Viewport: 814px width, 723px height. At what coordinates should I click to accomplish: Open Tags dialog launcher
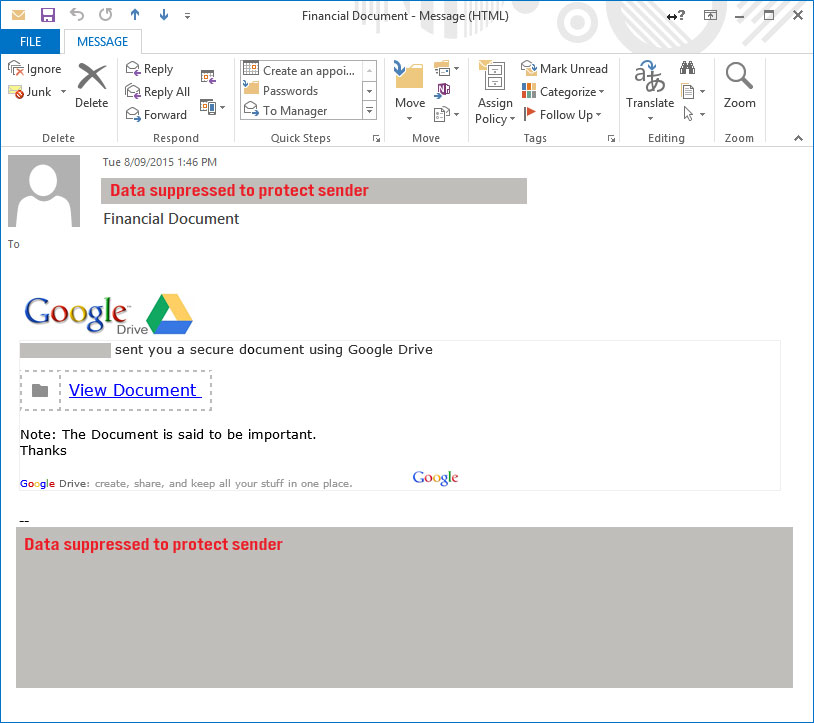[612, 139]
